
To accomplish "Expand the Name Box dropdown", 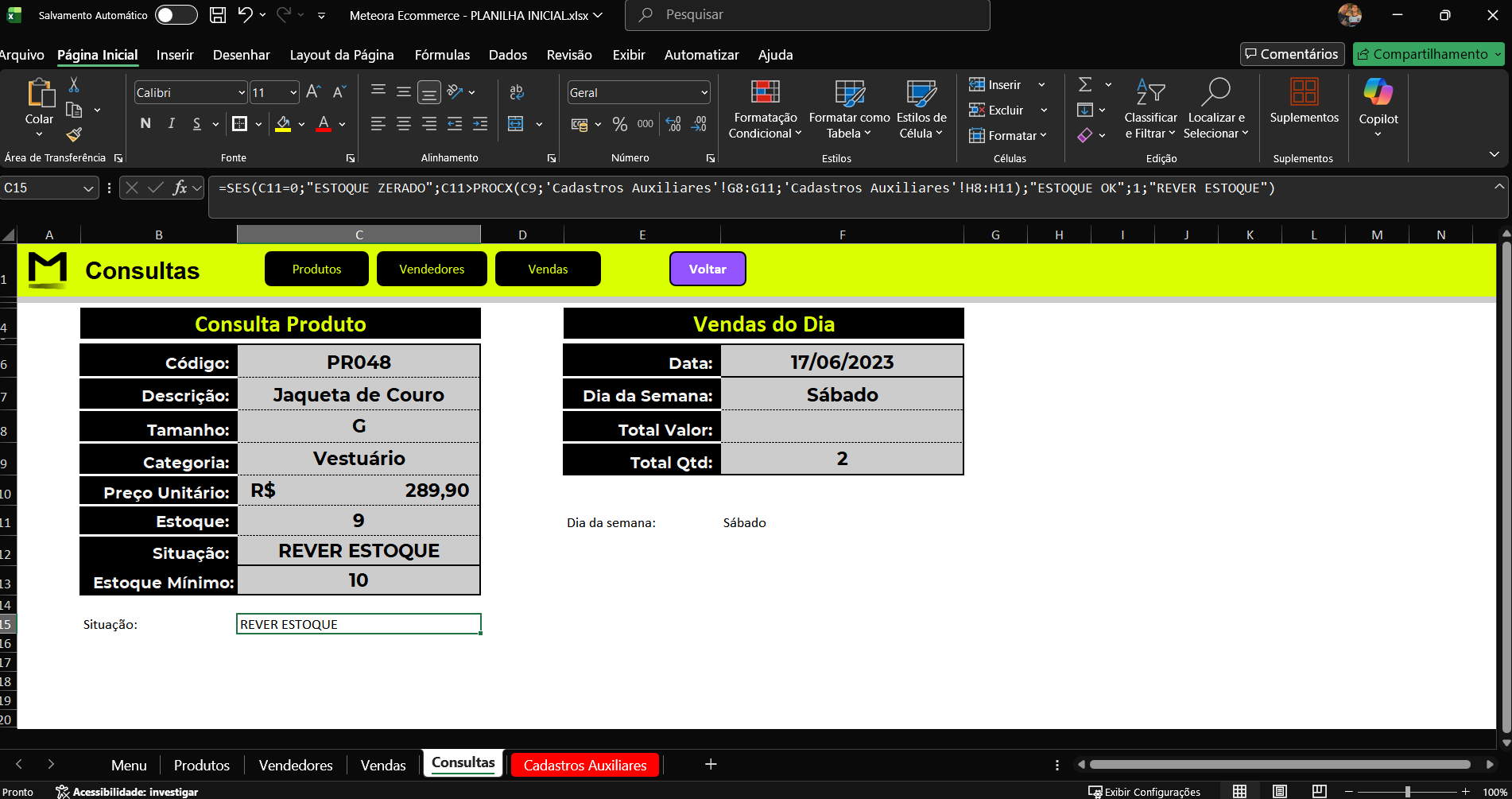I will (88, 188).
